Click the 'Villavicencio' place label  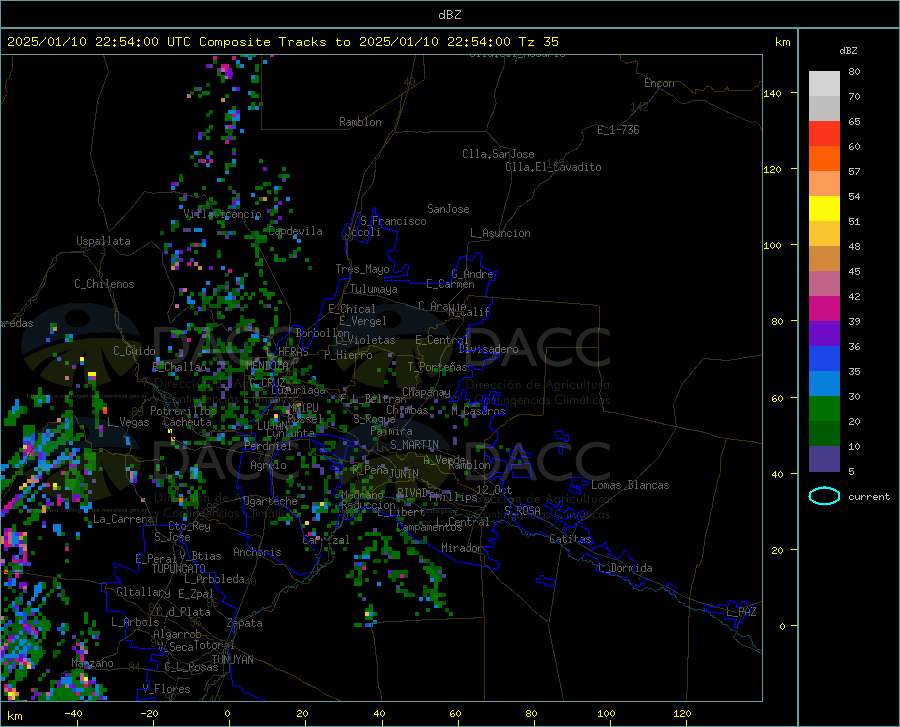coord(223,214)
